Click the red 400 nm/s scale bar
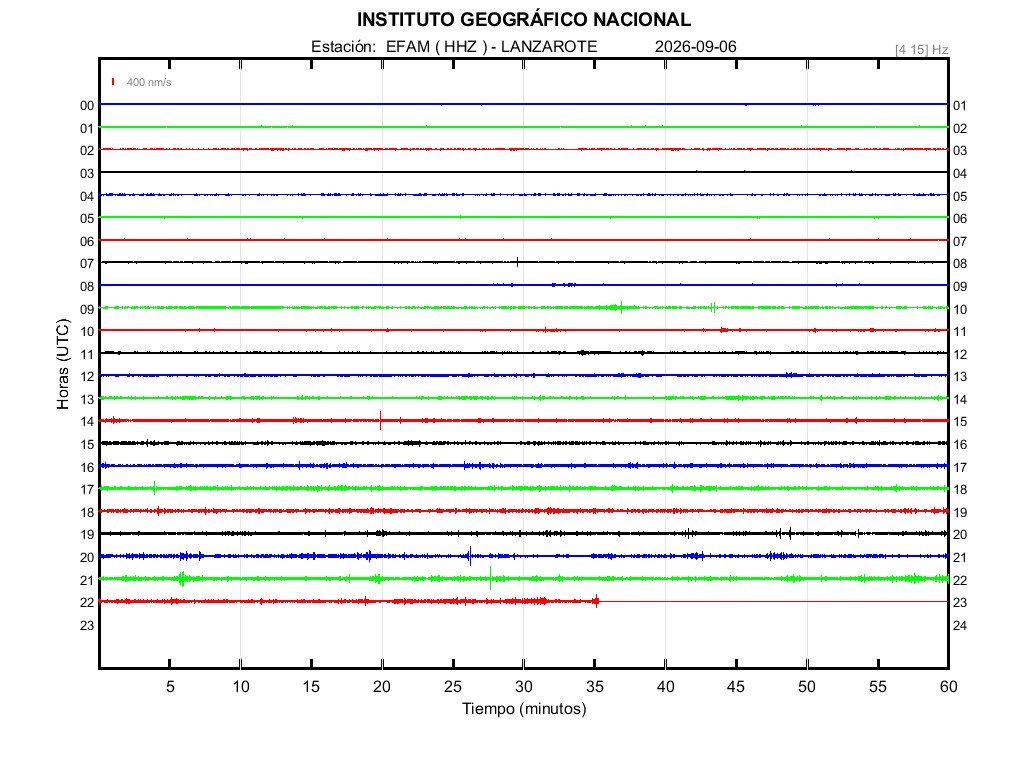This screenshot has height=768, width=1024. click(x=113, y=82)
